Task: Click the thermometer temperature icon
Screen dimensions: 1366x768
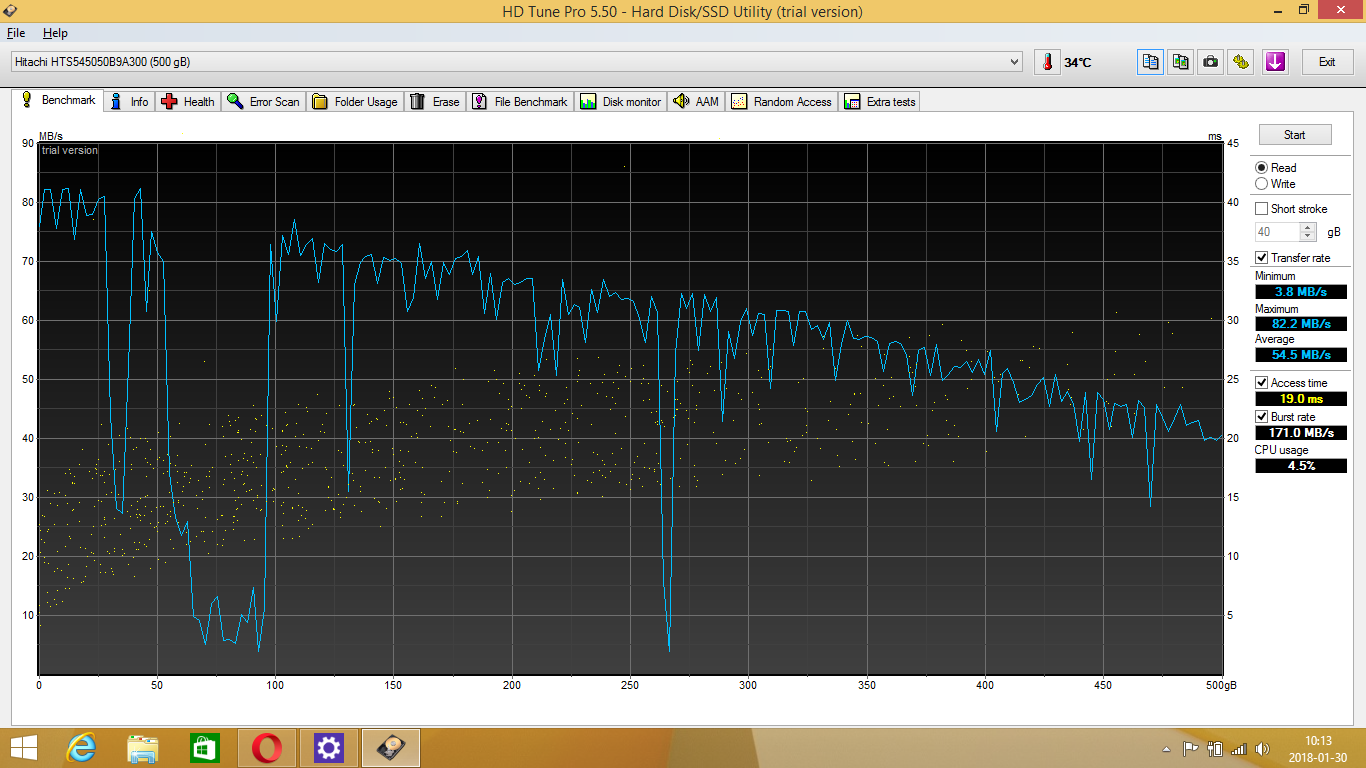Action: pyautogui.click(x=1047, y=62)
